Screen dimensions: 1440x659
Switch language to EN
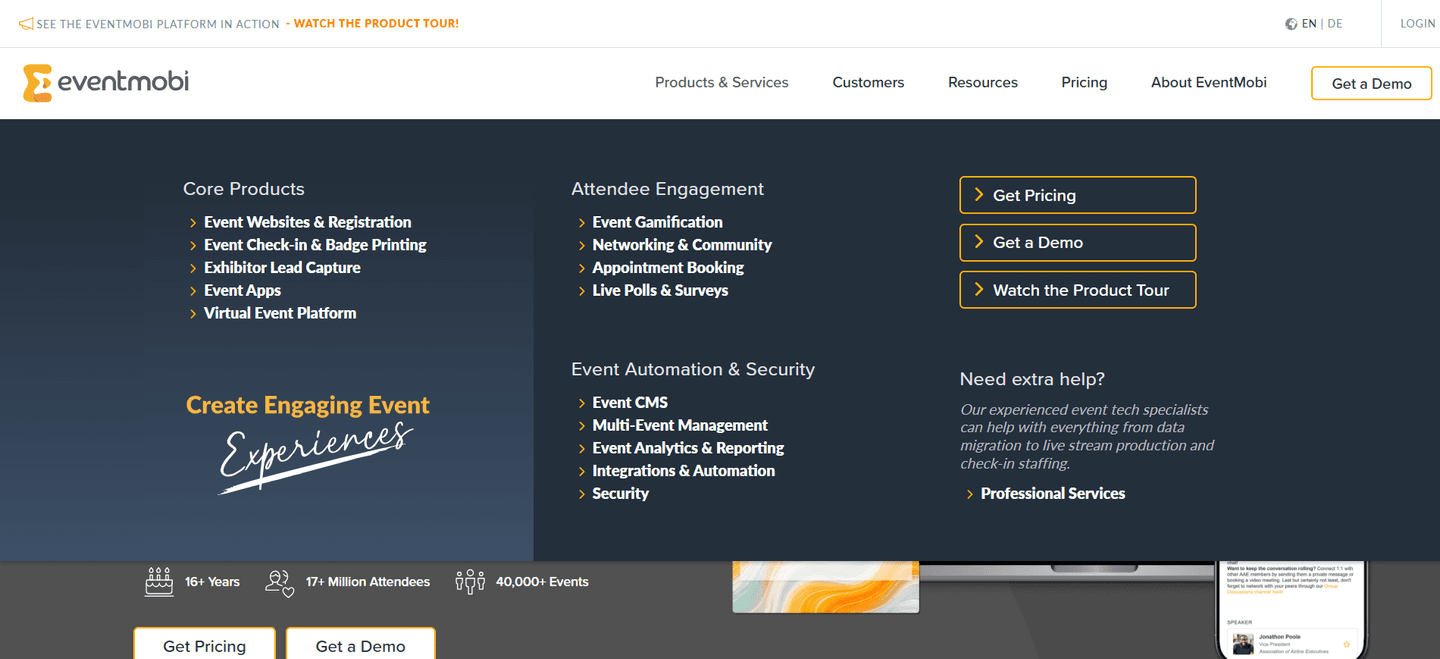coord(1309,24)
